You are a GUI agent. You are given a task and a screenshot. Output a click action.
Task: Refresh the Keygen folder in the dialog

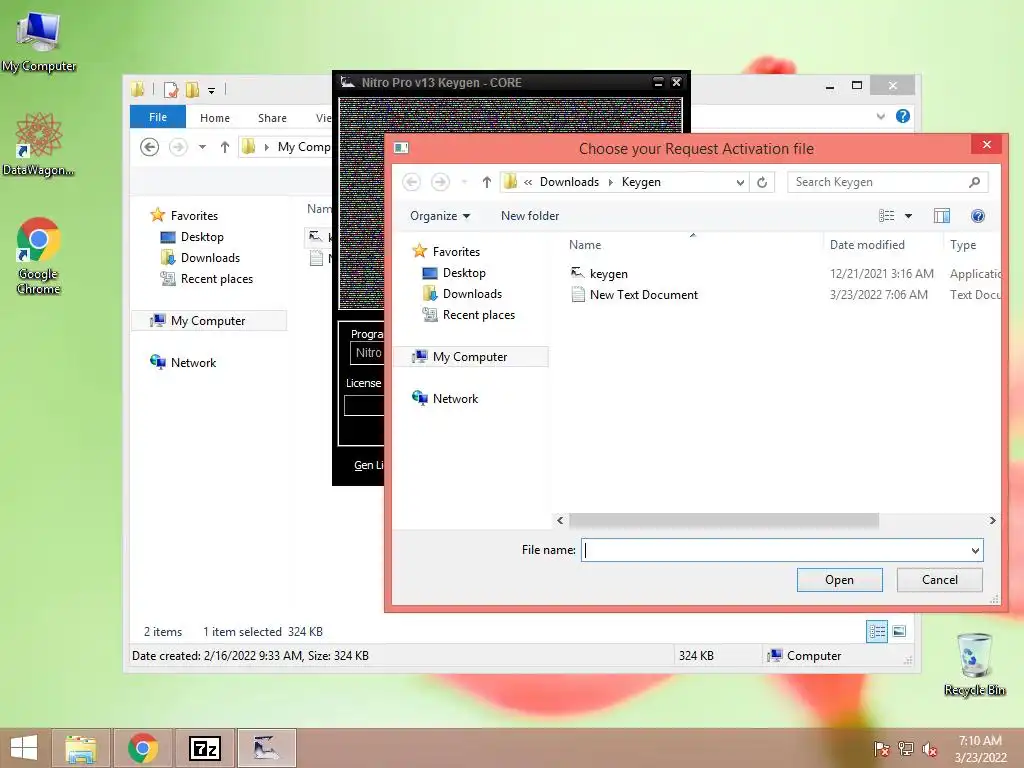pyautogui.click(x=761, y=182)
